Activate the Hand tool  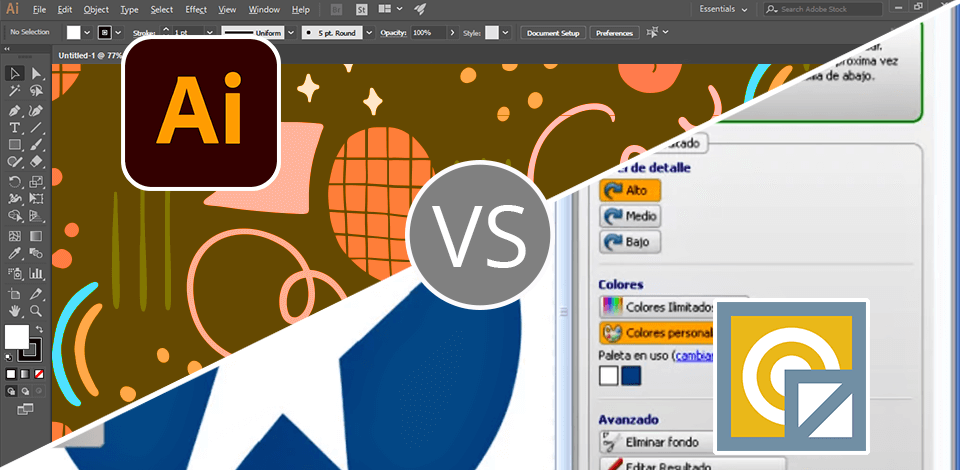[x=15, y=310]
